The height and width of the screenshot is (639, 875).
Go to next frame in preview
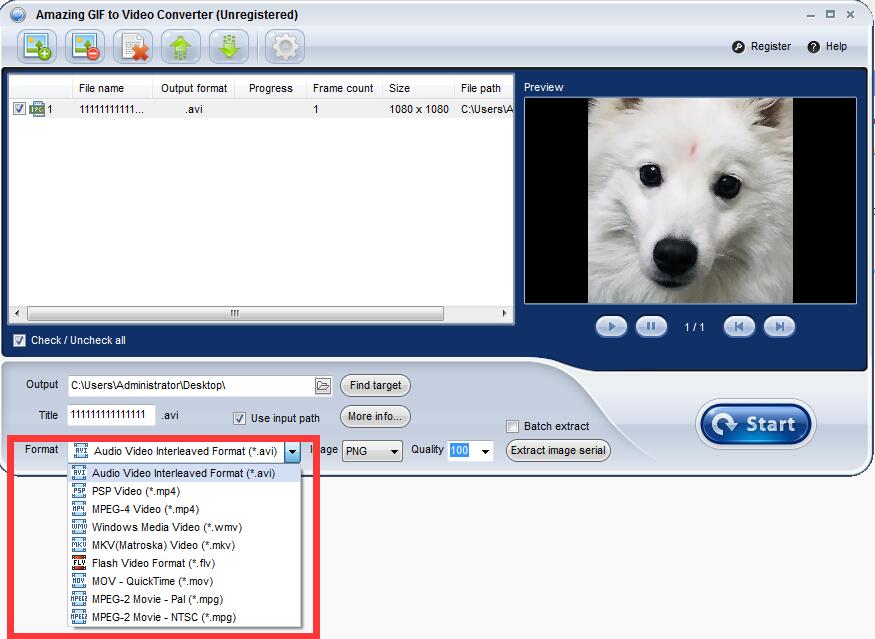coord(779,326)
